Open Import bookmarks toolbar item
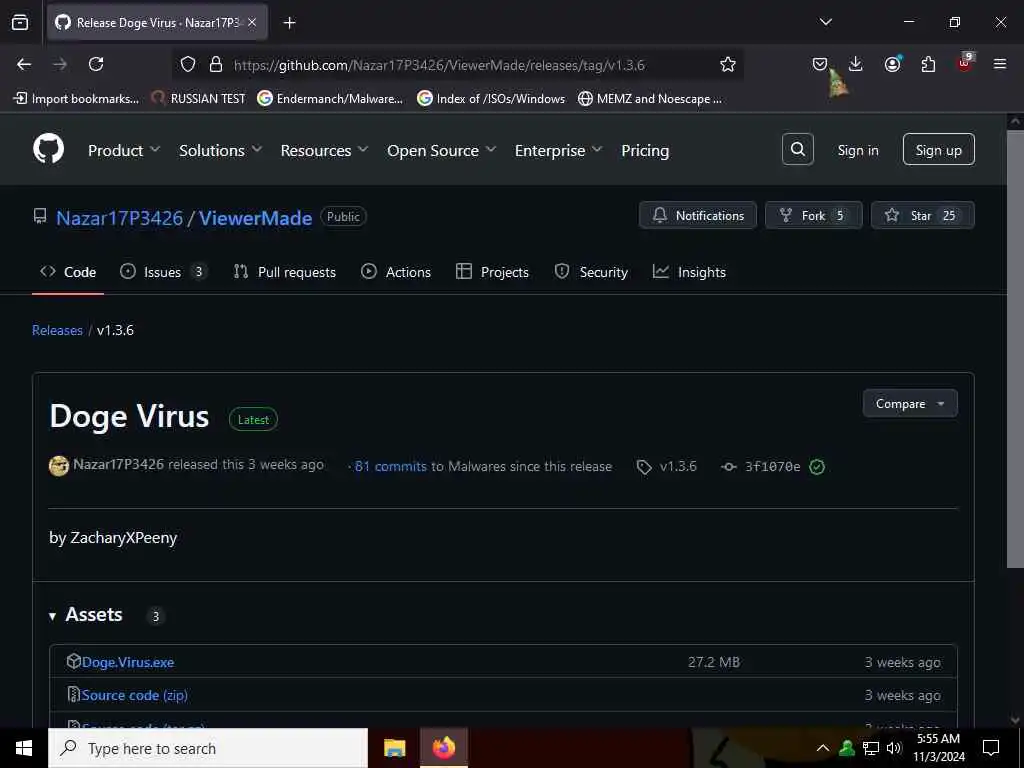Screen dimensions: 1024x768 76,99
